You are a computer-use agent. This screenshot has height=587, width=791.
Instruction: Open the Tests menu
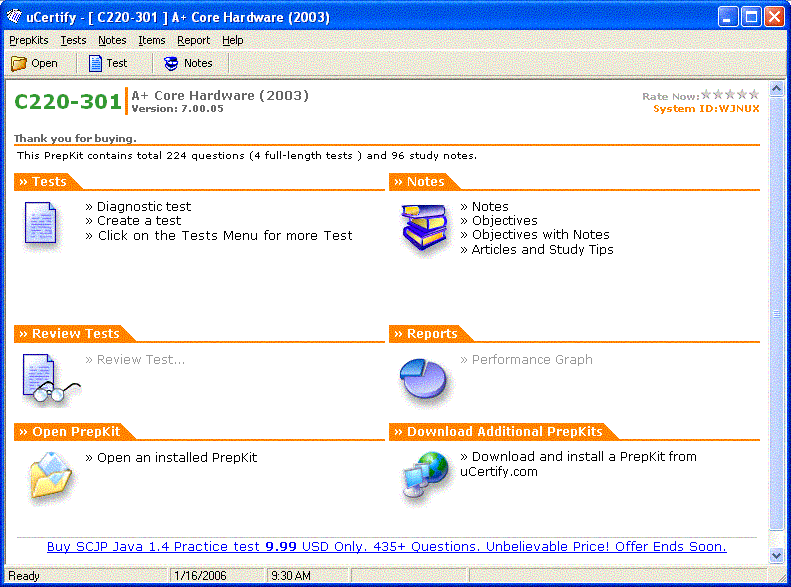pyautogui.click(x=73, y=40)
